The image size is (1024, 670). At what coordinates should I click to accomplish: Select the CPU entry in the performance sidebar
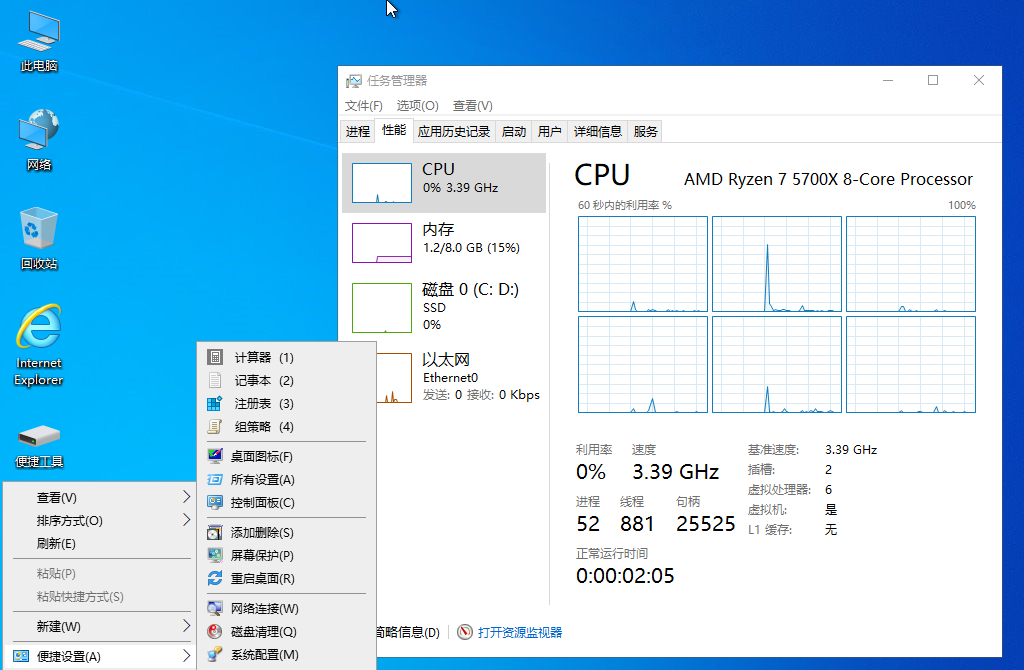[x=444, y=183]
